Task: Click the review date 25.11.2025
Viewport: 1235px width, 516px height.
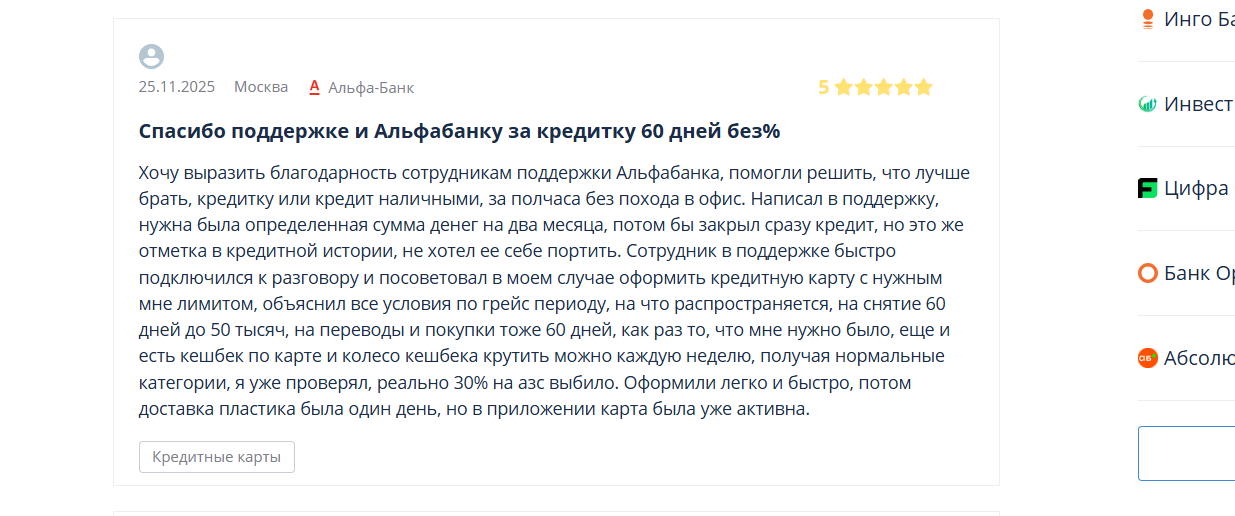Action: [177, 87]
